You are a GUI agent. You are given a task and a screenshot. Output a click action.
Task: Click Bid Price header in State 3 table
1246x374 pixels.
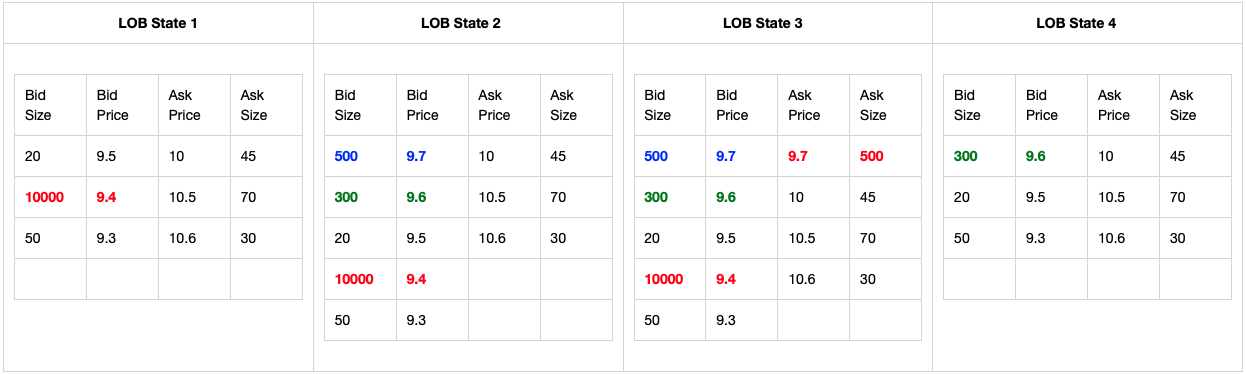pyautogui.click(x=732, y=105)
